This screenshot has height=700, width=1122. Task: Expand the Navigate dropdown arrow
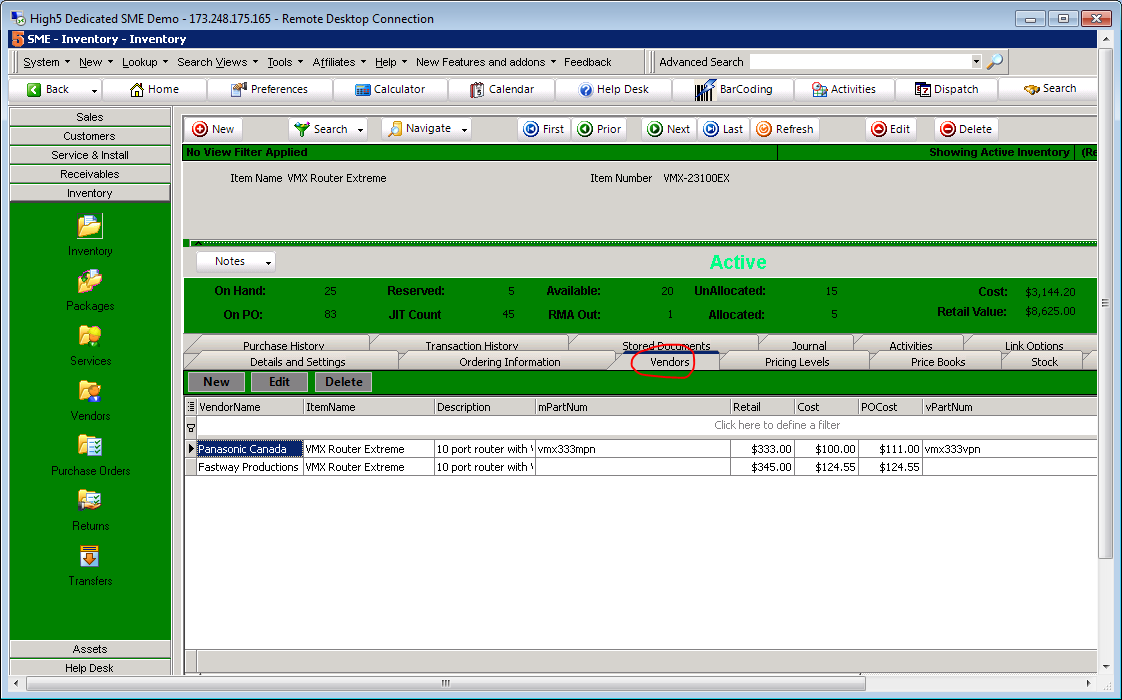tap(464, 129)
